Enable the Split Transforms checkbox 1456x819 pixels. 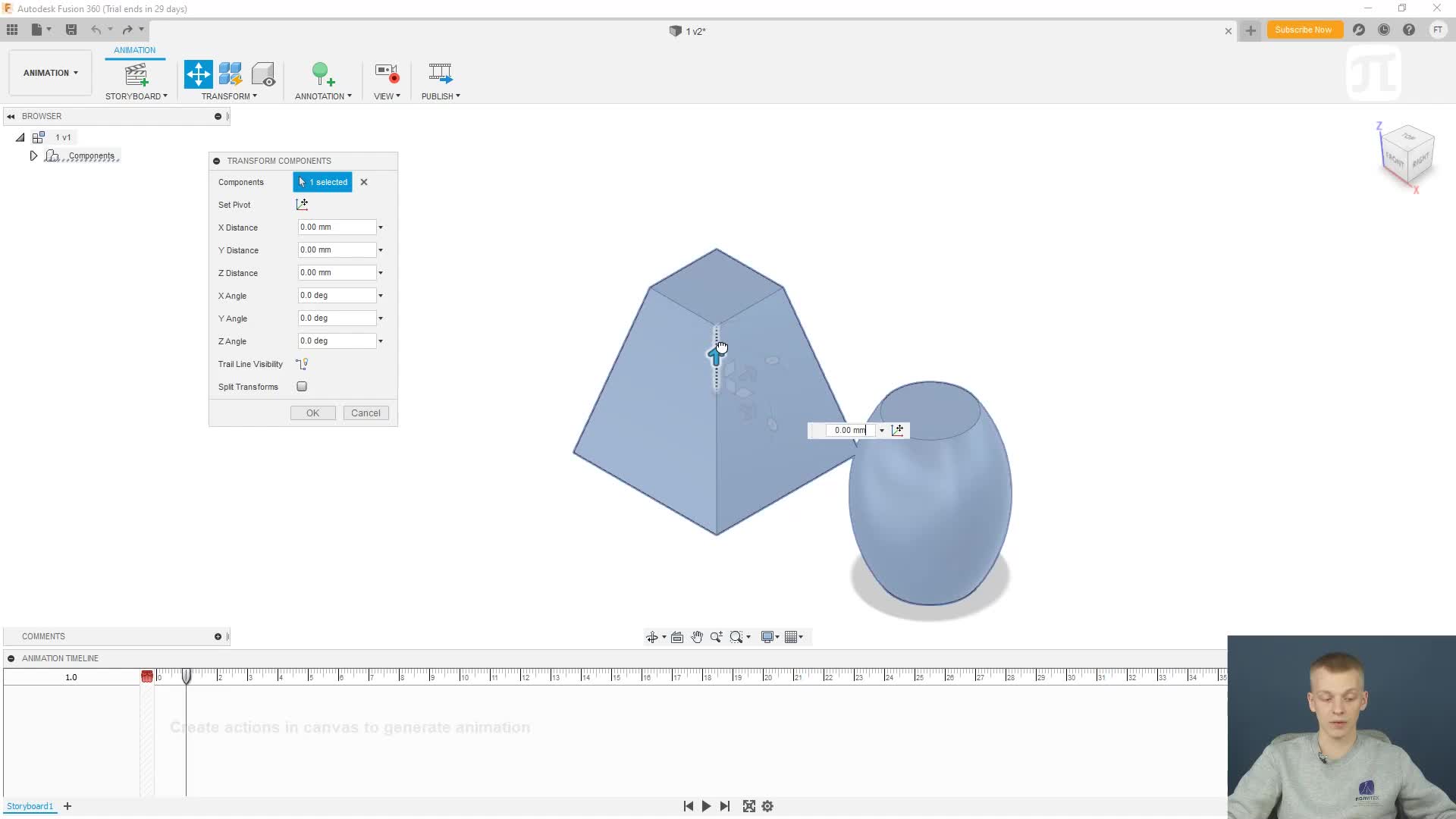pyautogui.click(x=302, y=387)
